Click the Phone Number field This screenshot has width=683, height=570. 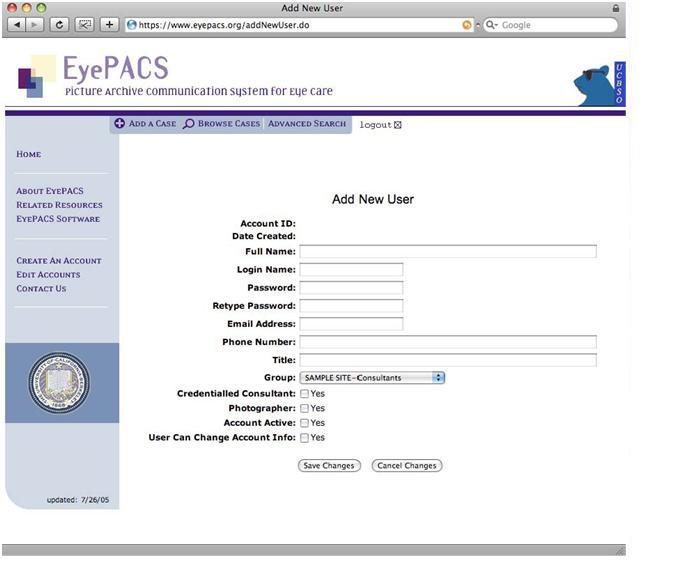point(448,342)
